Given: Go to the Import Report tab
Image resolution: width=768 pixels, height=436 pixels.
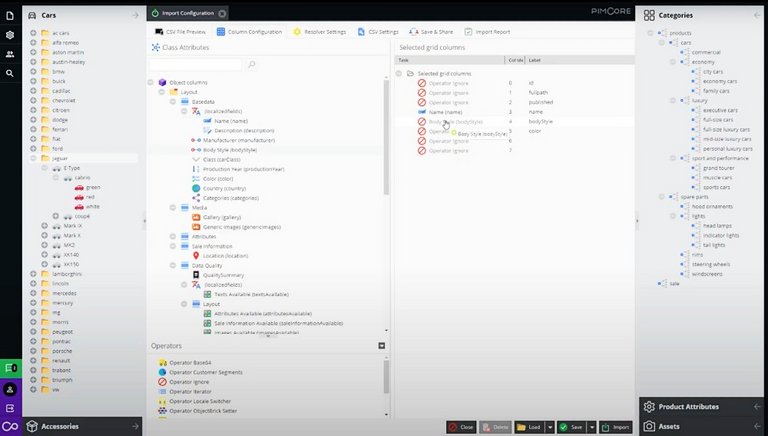Looking at the screenshot, I should click(486, 32).
